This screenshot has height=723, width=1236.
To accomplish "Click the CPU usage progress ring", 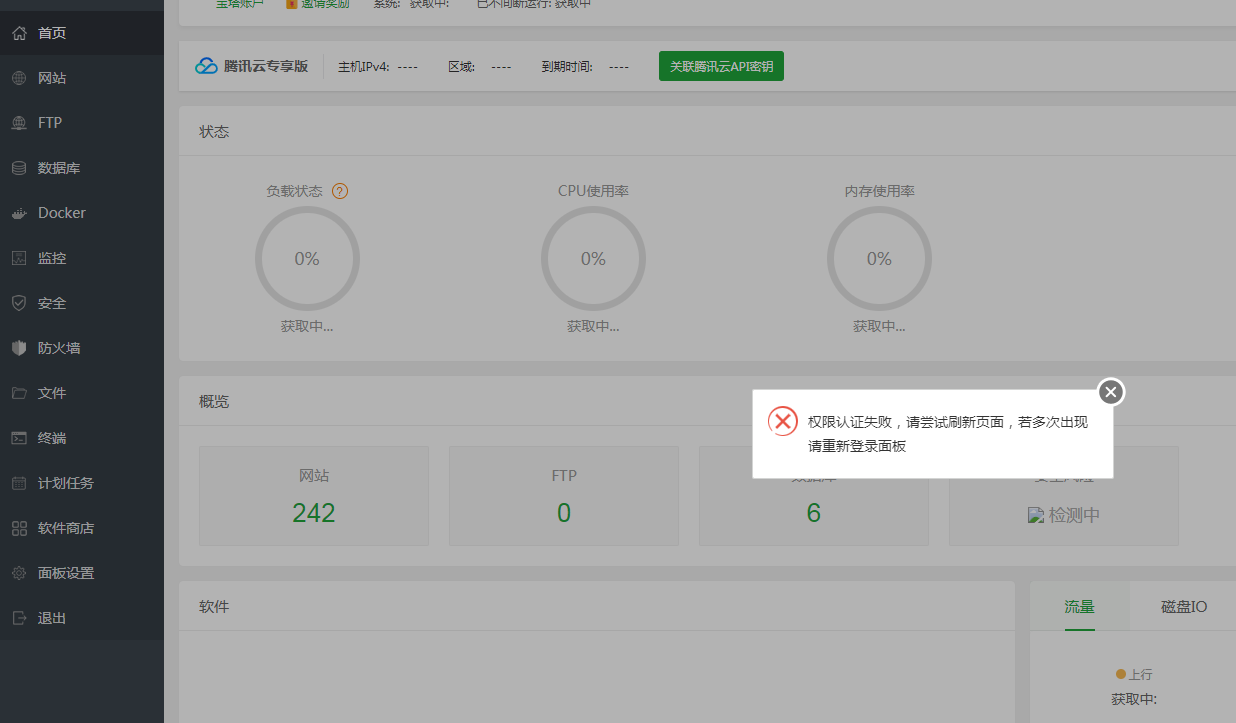I will (x=593, y=258).
